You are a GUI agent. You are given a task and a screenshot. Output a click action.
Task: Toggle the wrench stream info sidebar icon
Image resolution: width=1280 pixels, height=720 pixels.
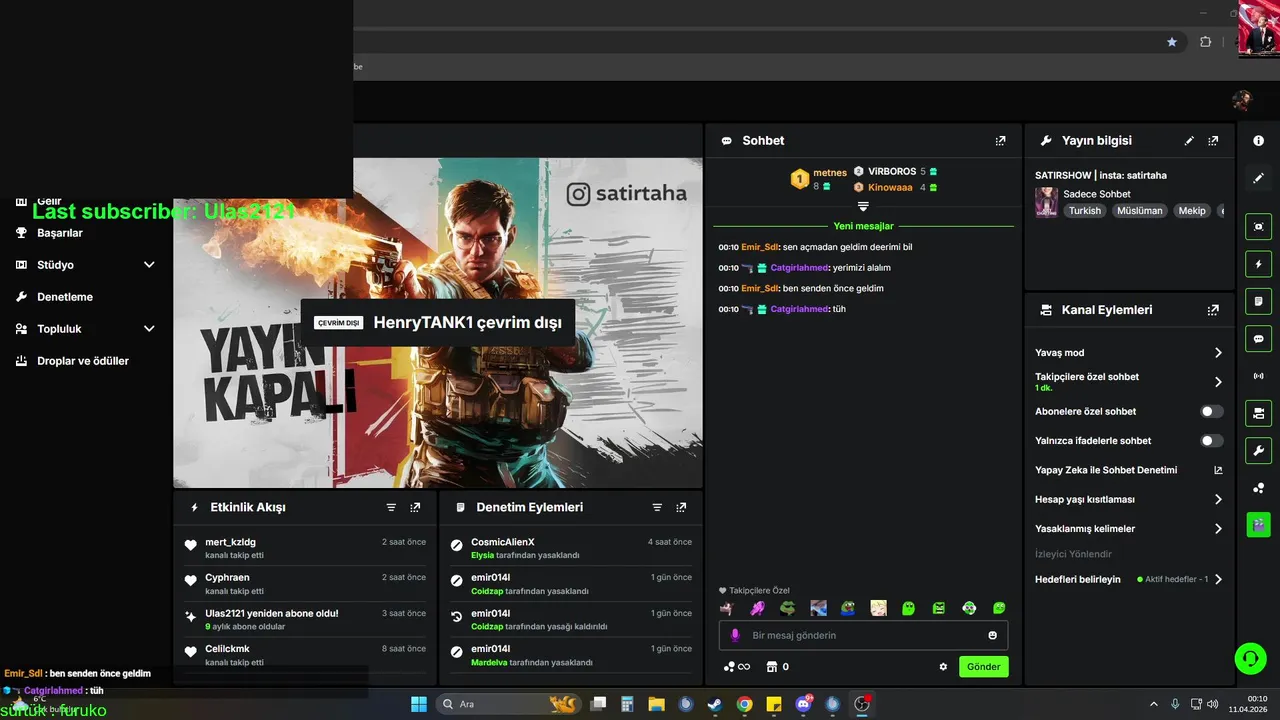tap(1258, 450)
